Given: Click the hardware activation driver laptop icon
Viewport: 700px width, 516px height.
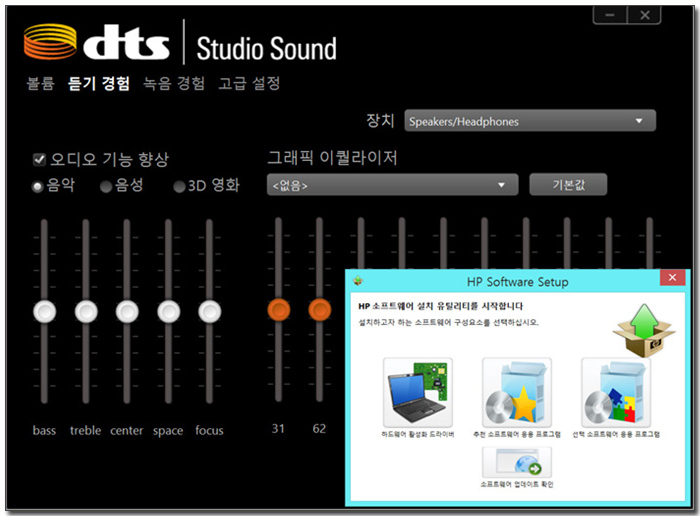Looking at the screenshot, I should pos(417,392).
